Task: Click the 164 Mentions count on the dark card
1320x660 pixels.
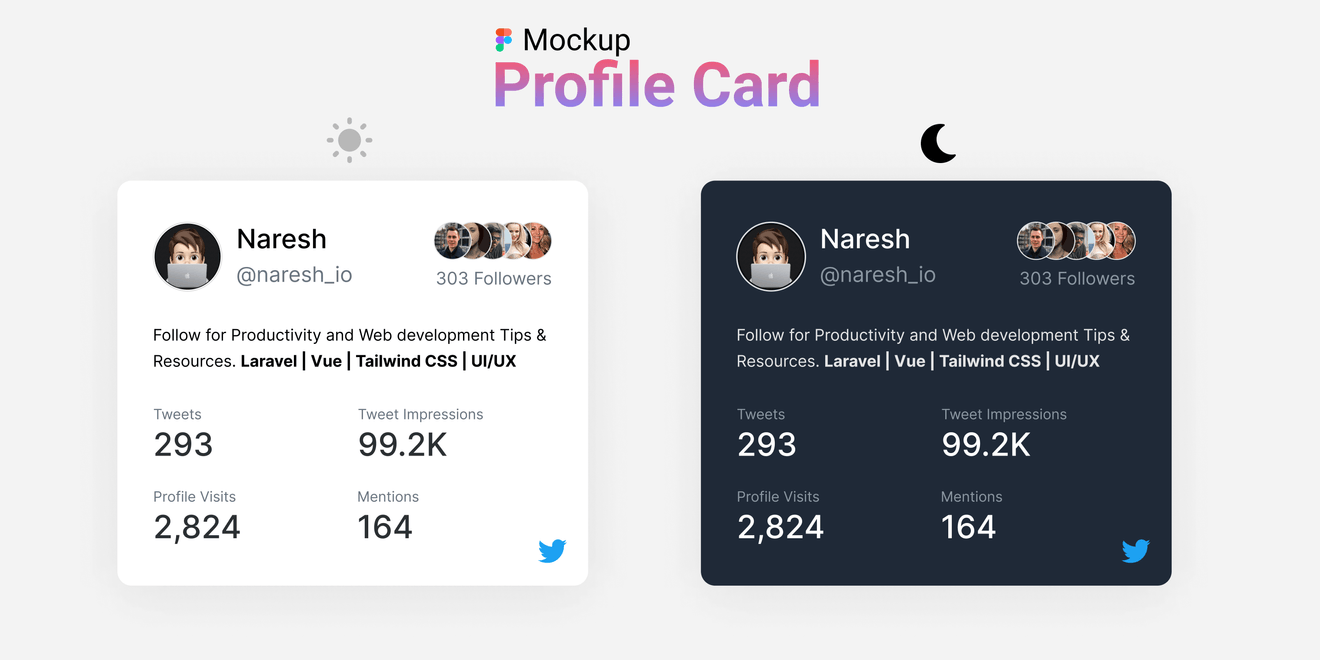Action: click(x=968, y=527)
